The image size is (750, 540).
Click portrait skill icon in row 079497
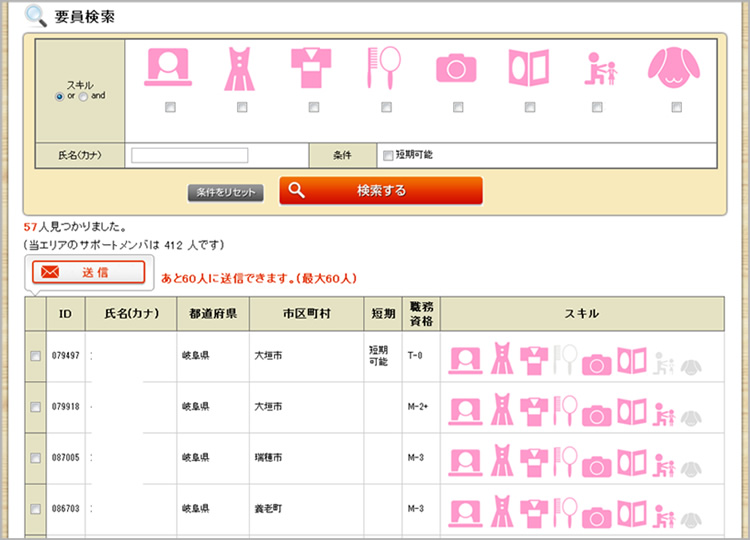pyautogui.click(x=465, y=360)
